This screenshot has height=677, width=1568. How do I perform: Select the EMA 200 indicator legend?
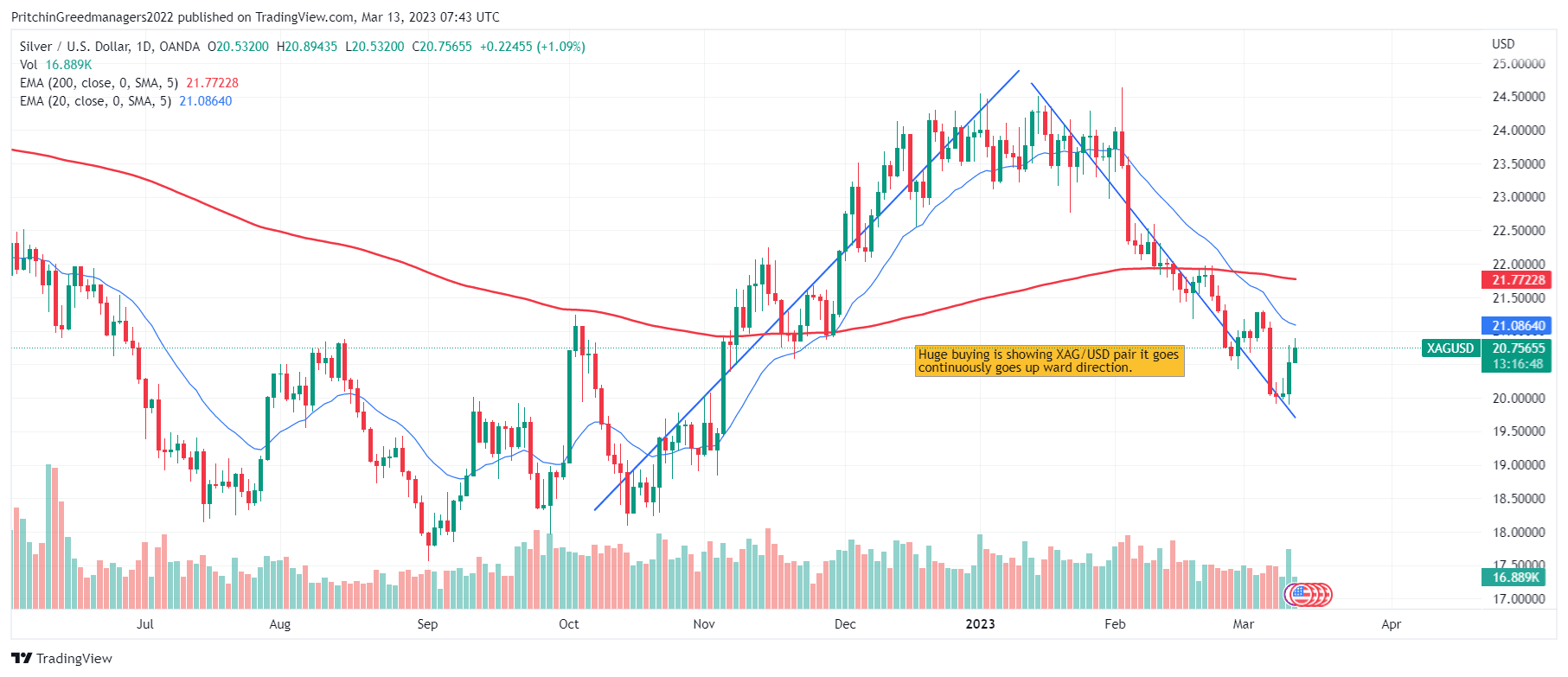click(129, 83)
